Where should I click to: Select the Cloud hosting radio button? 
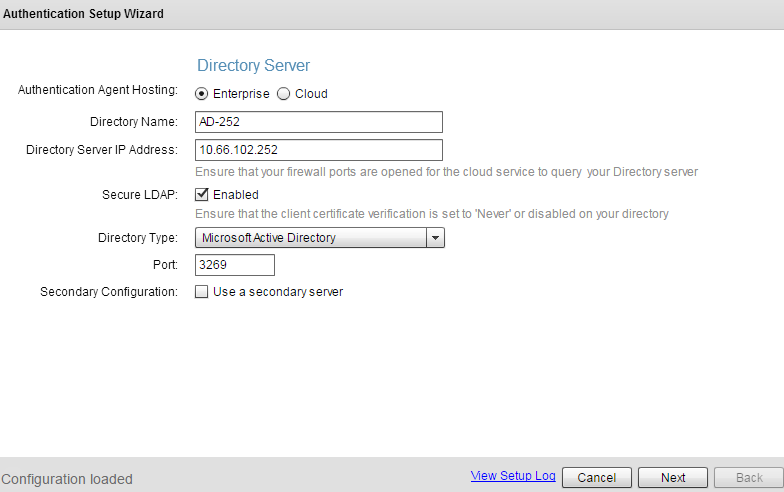pos(283,94)
